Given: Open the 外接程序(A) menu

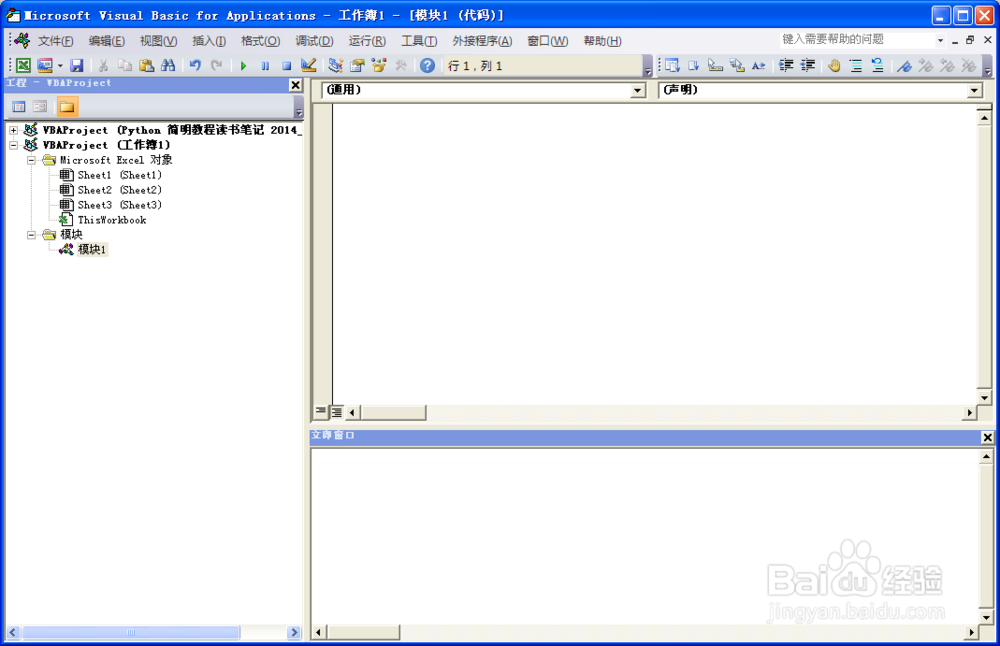Looking at the screenshot, I should [x=482, y=41].
